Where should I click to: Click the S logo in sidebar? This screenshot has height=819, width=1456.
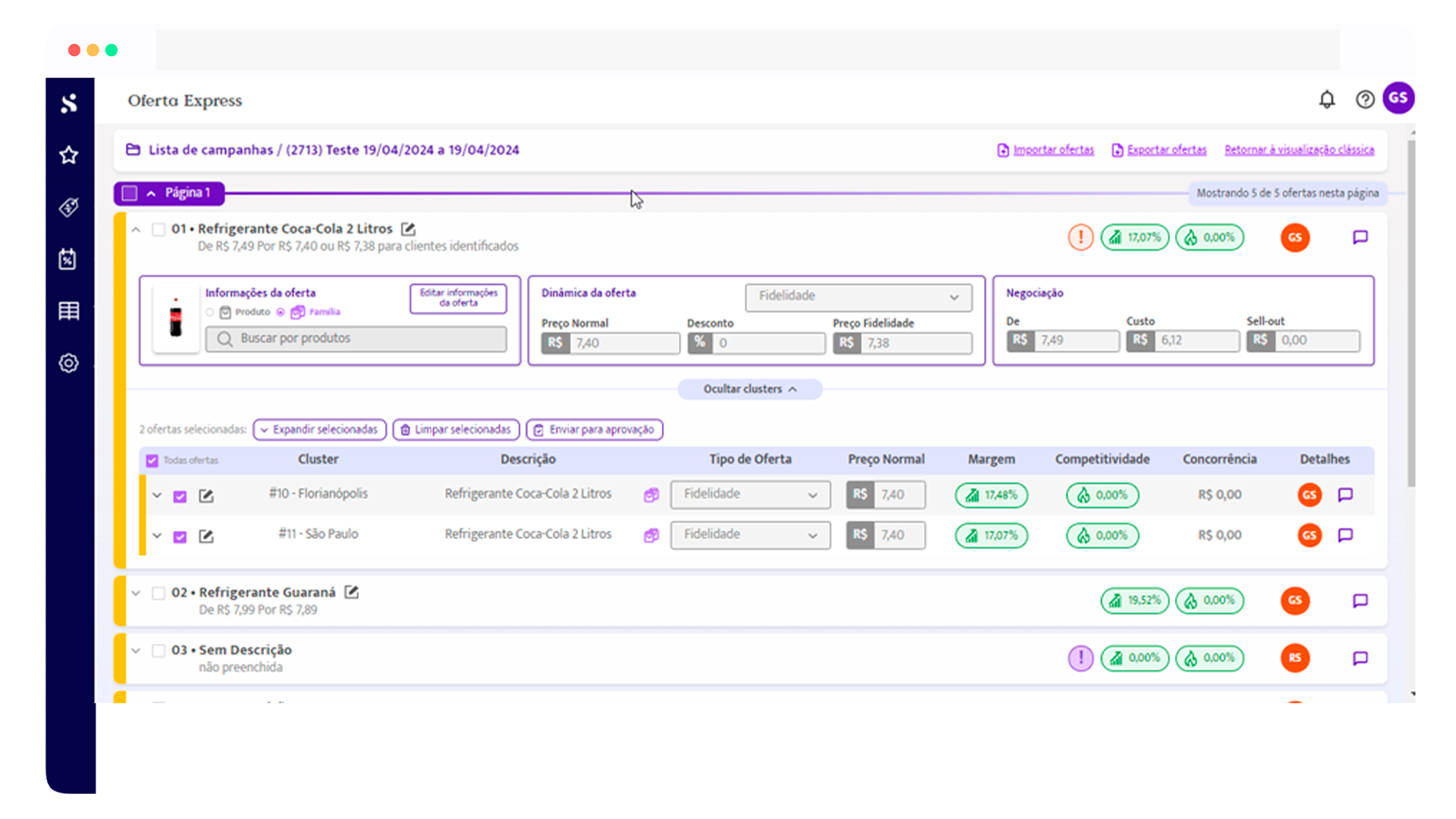coord(69,103)
